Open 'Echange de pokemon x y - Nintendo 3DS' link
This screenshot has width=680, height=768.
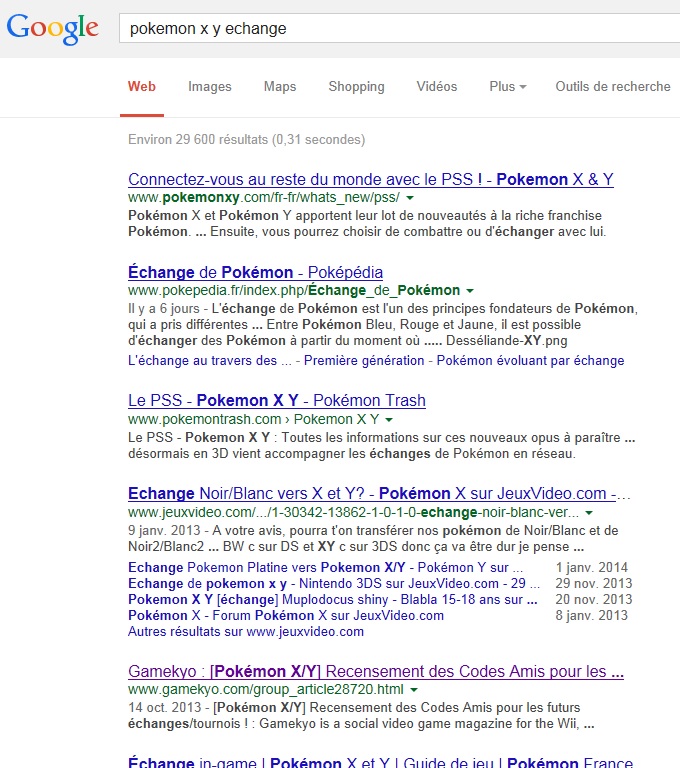(334, 583)
